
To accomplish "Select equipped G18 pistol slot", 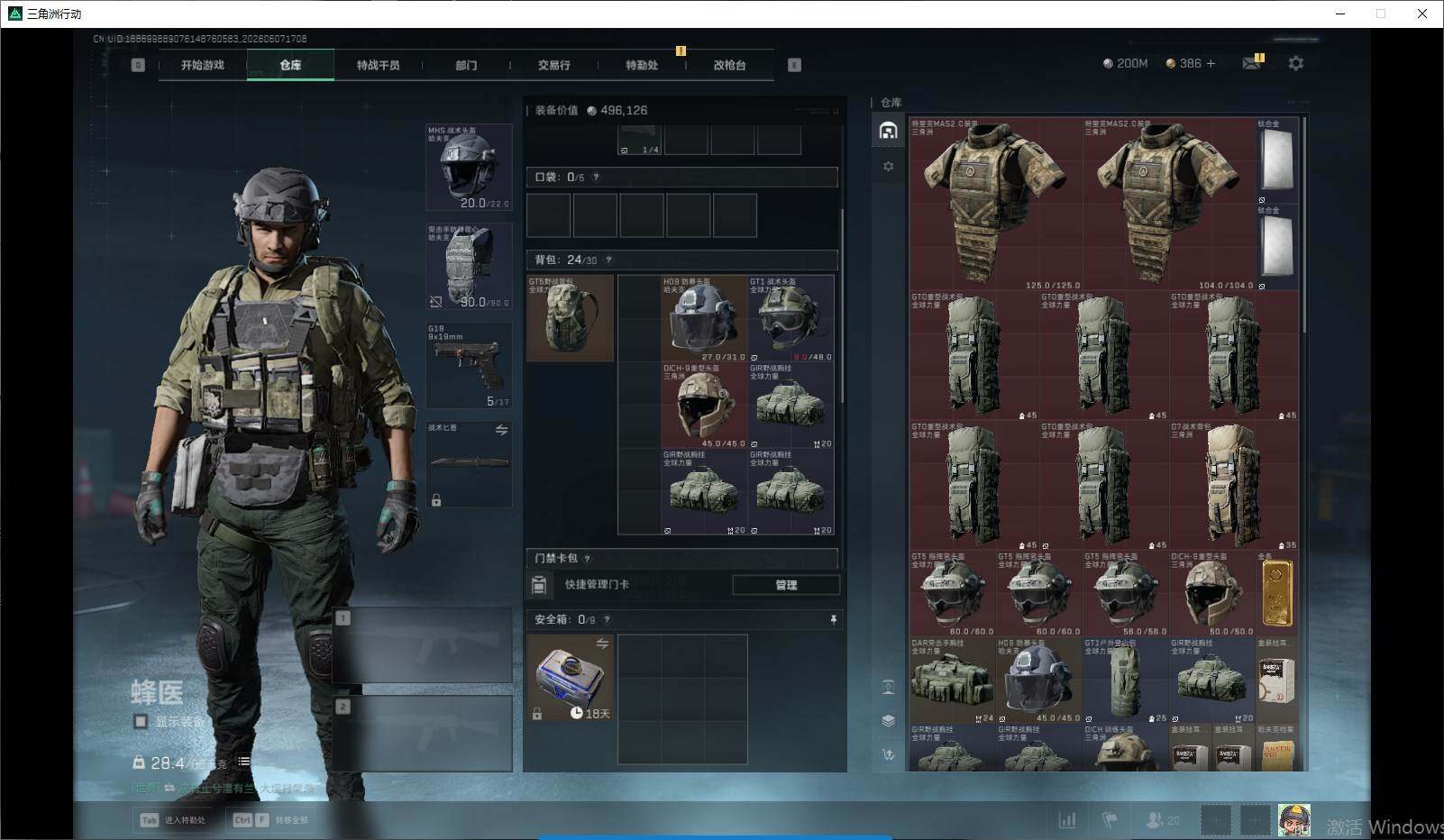I will pos(469,366).
